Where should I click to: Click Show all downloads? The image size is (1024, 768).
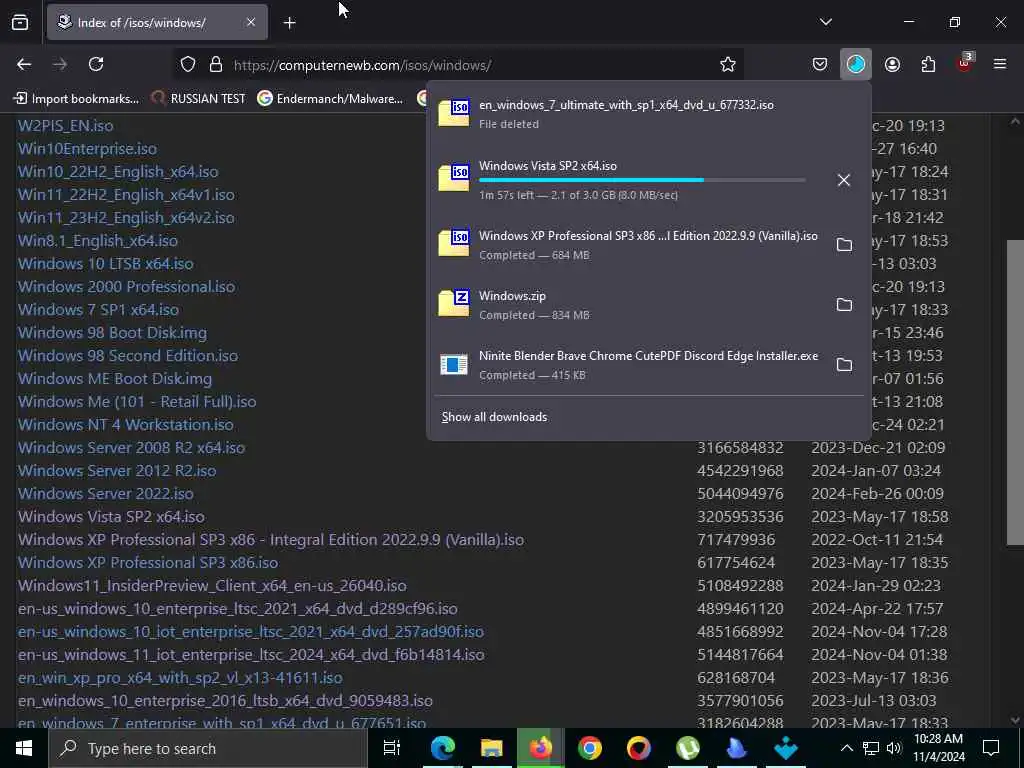[494, 417]
